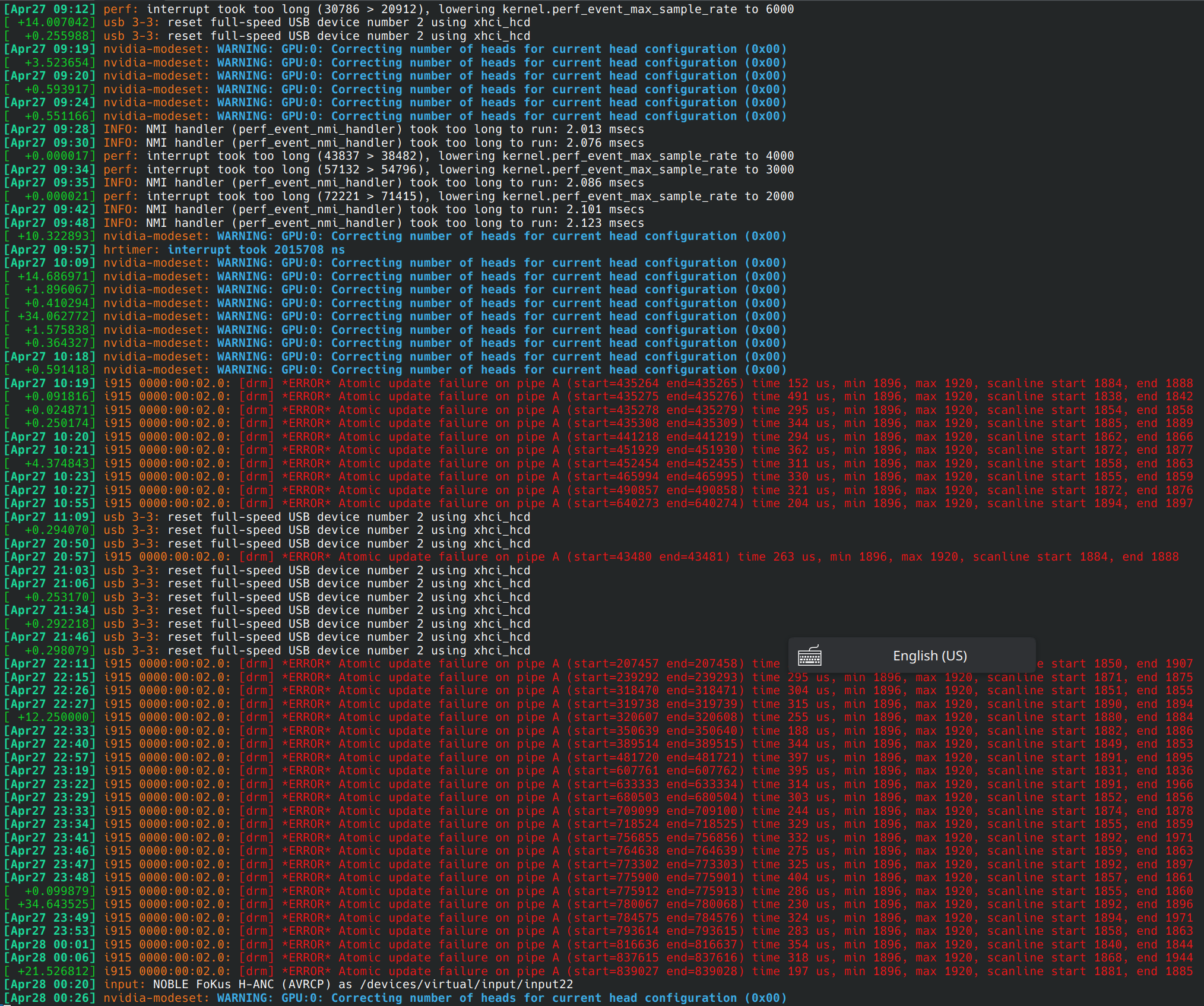Click the hrtimer interrupt took 2015708 ns line

[x=224, y=249]
